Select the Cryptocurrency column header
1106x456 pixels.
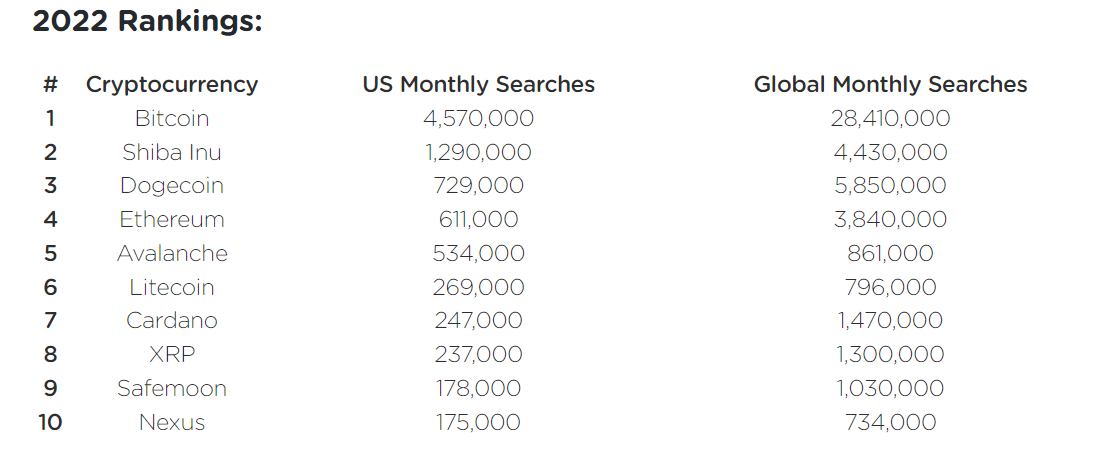click(172, 85)
